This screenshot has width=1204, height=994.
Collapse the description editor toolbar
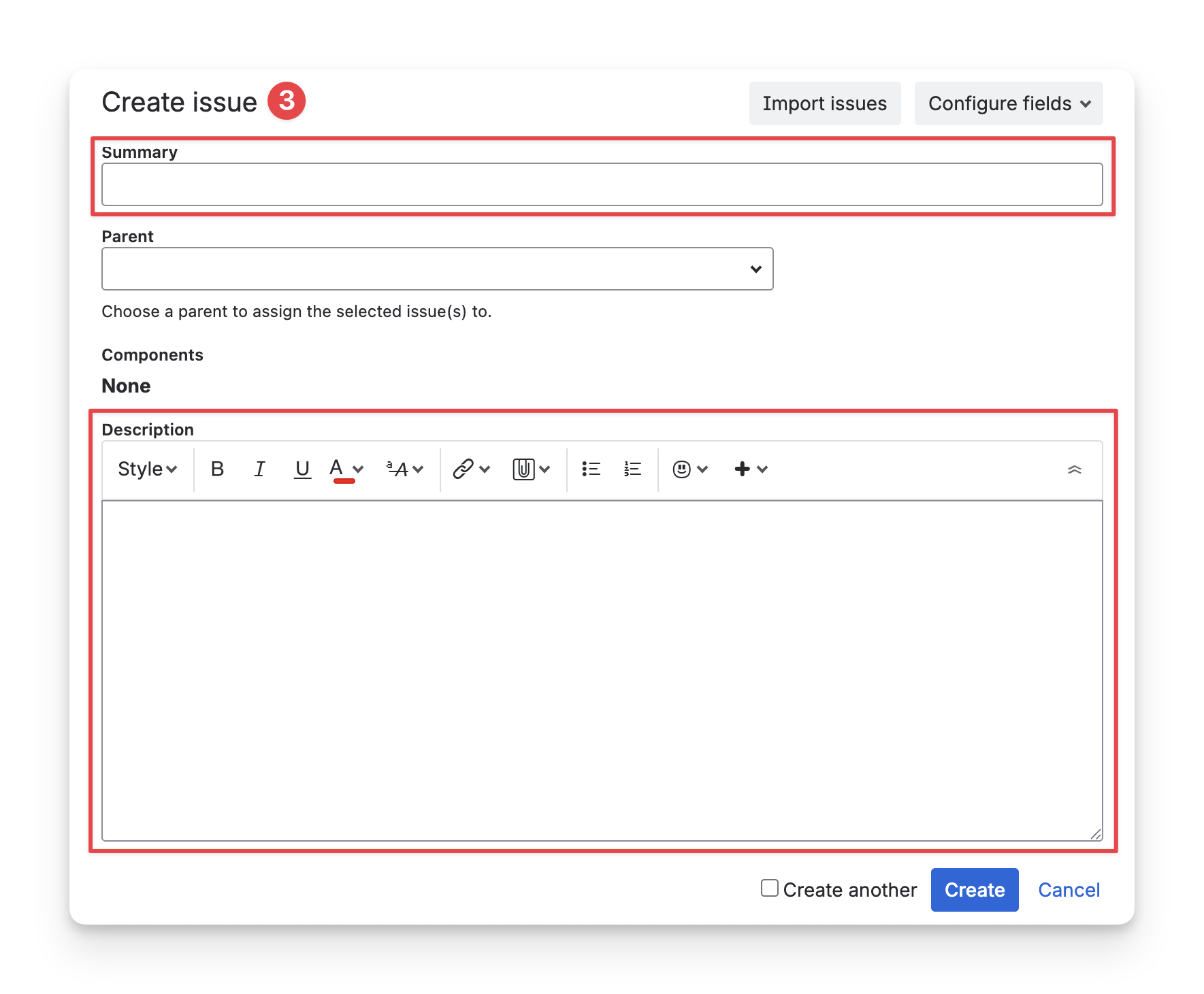pyautogui.click(x=1074, y=469)
